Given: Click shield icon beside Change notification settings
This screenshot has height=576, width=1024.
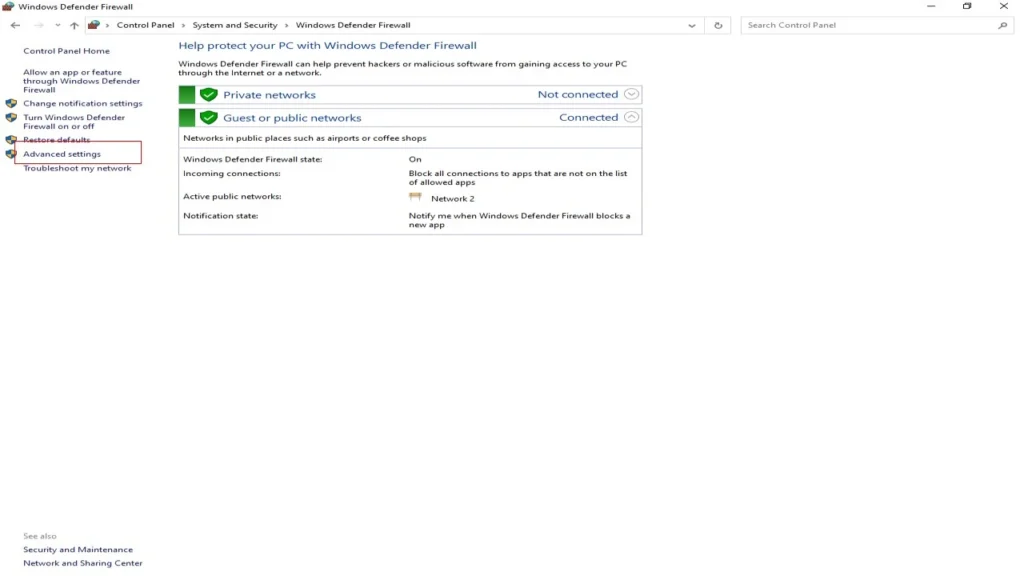Looking at the screenshot, I should [11, 103].
